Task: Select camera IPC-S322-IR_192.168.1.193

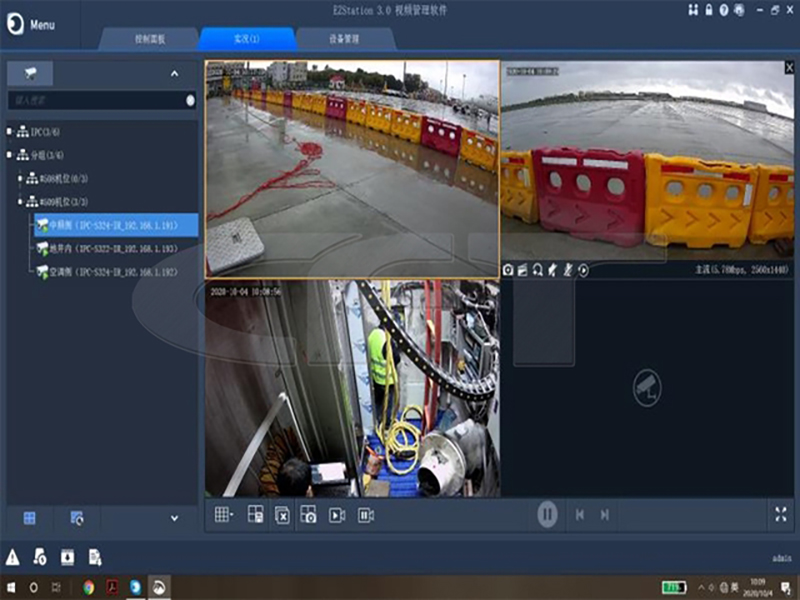Action: [112, 248]
